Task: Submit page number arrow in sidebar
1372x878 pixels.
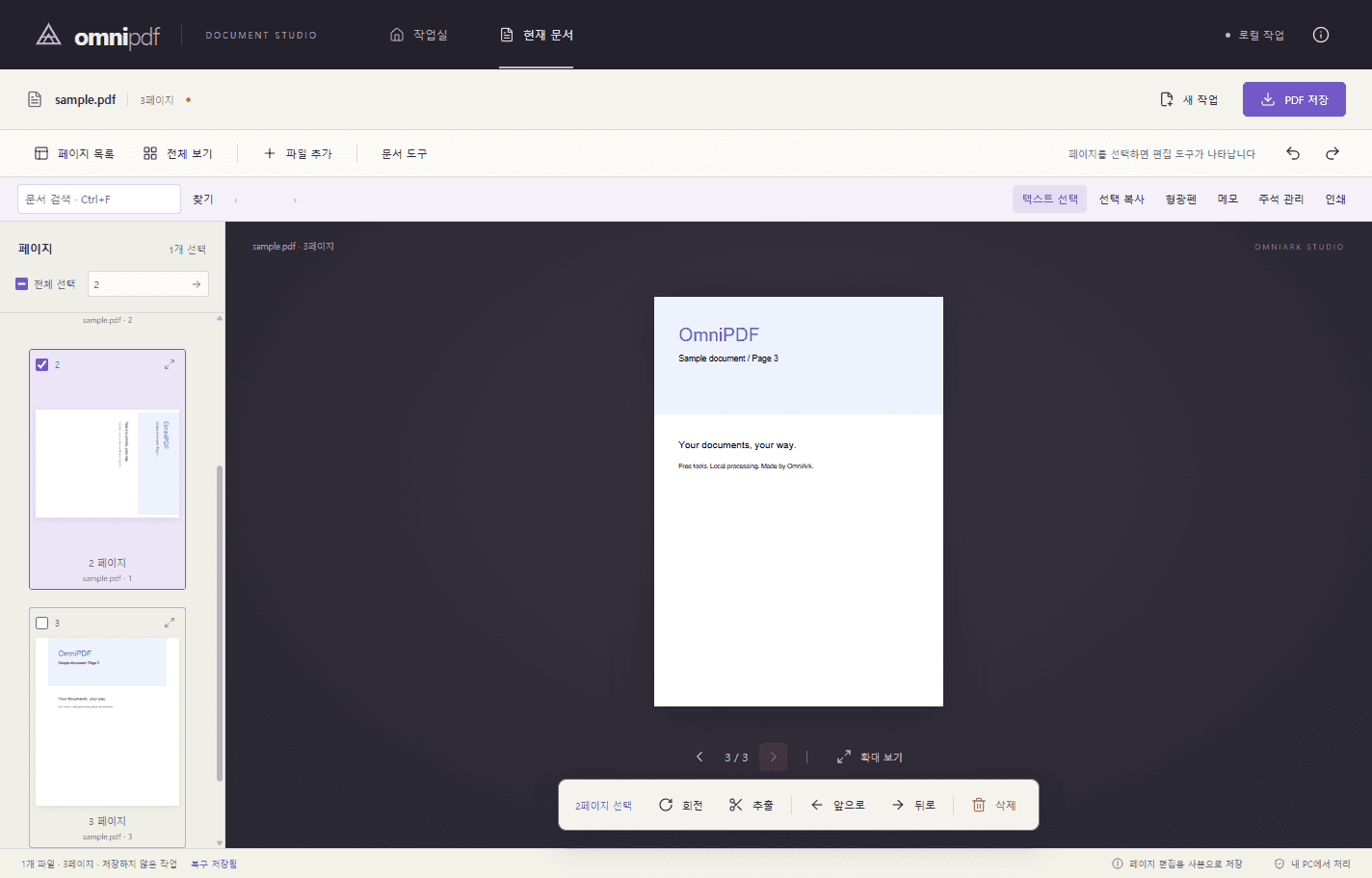Action: click(x=197, y=284)
